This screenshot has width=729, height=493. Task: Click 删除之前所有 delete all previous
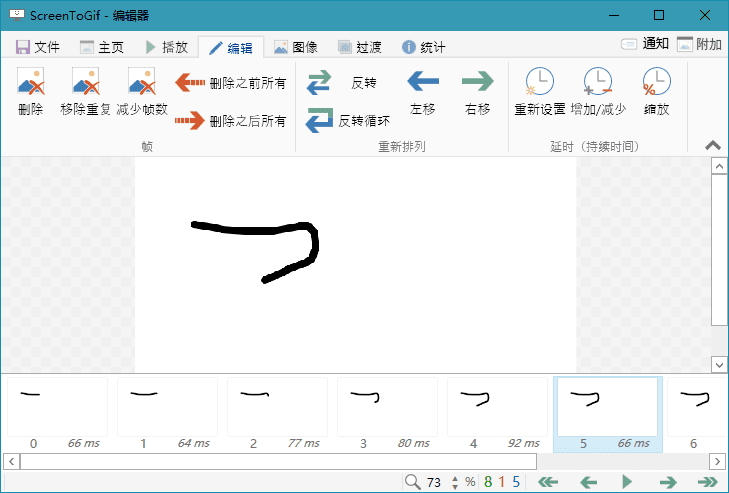231,83
